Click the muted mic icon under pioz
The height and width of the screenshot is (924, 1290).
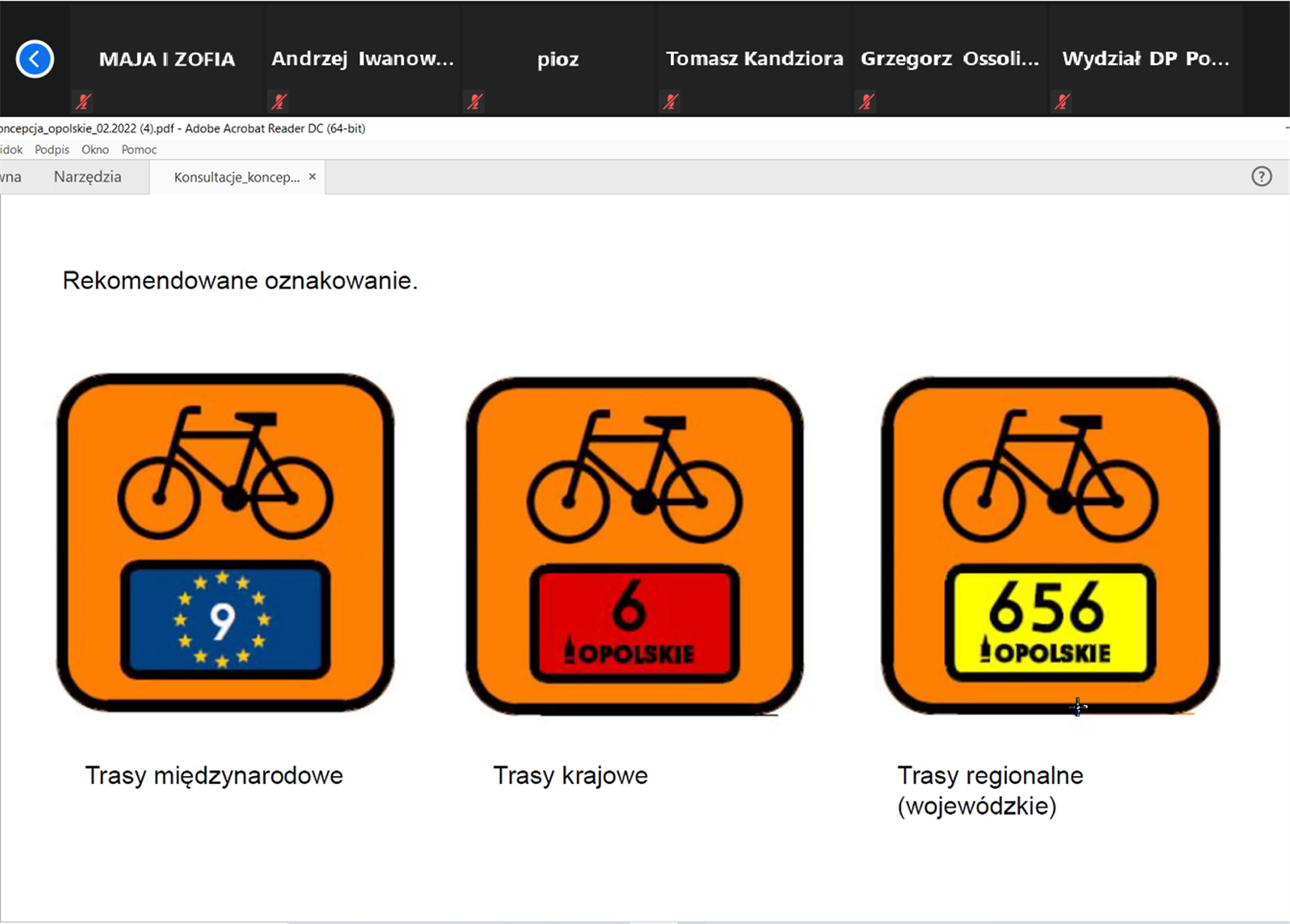click(475, 102)
